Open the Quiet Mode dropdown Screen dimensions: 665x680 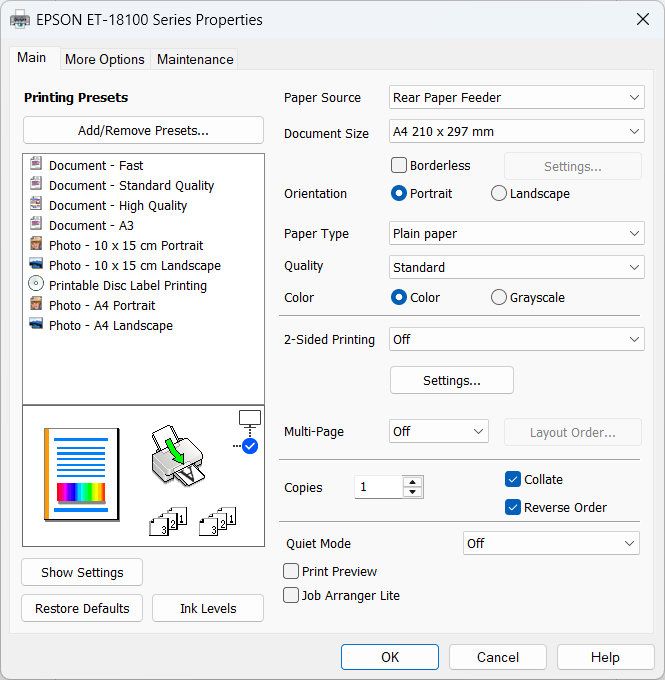coord(551,543)
